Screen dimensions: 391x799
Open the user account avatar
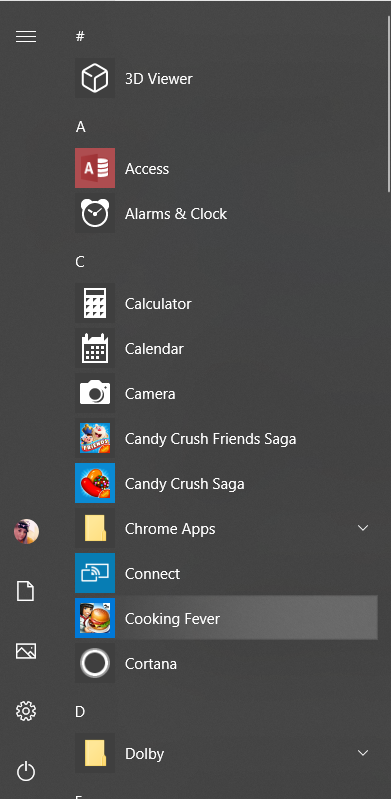[x=26, y=531]
